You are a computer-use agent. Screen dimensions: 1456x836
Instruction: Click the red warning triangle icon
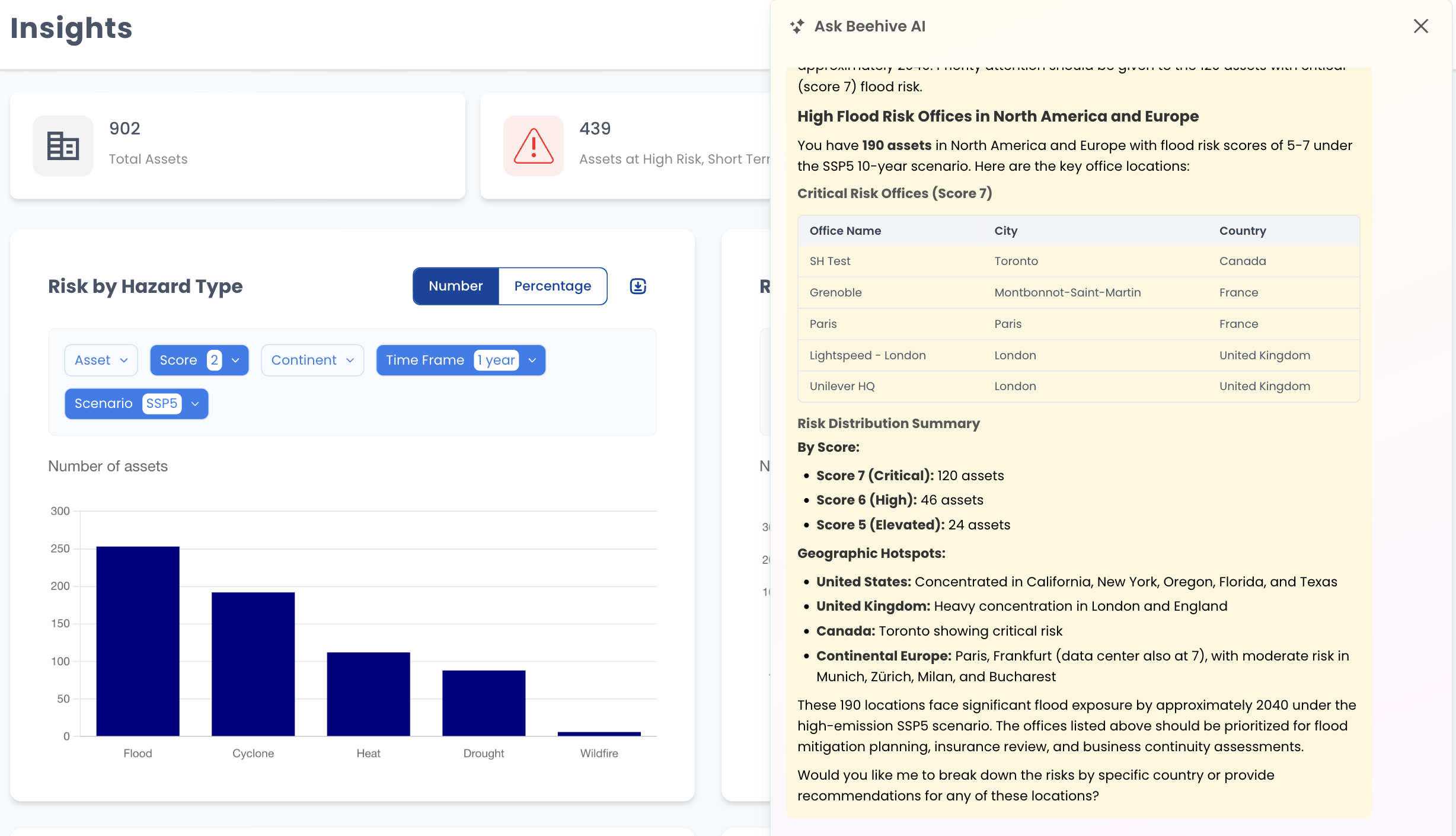click(534, 145)
